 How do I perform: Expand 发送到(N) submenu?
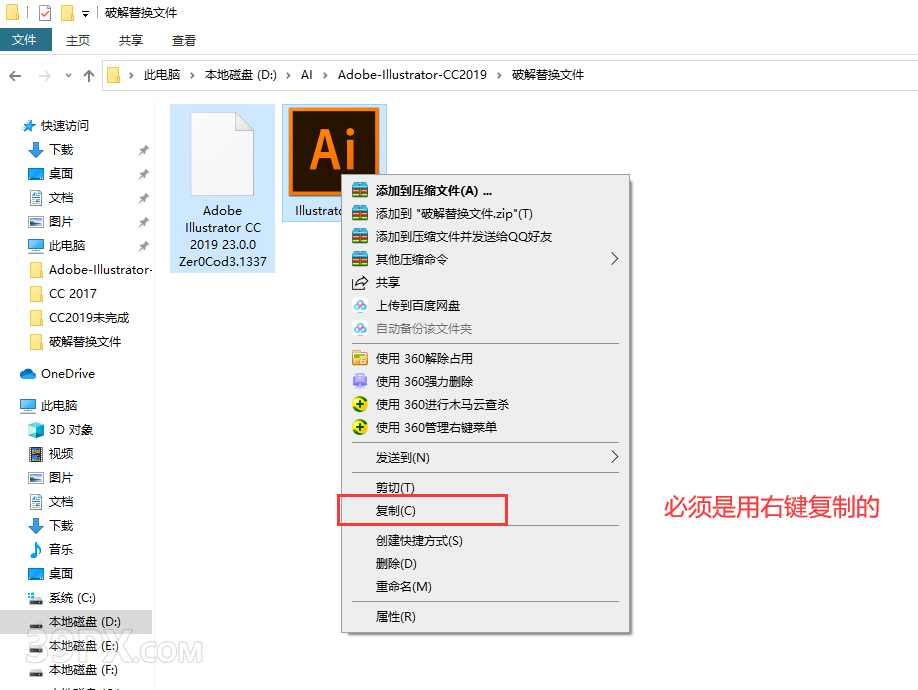point(485,458)
